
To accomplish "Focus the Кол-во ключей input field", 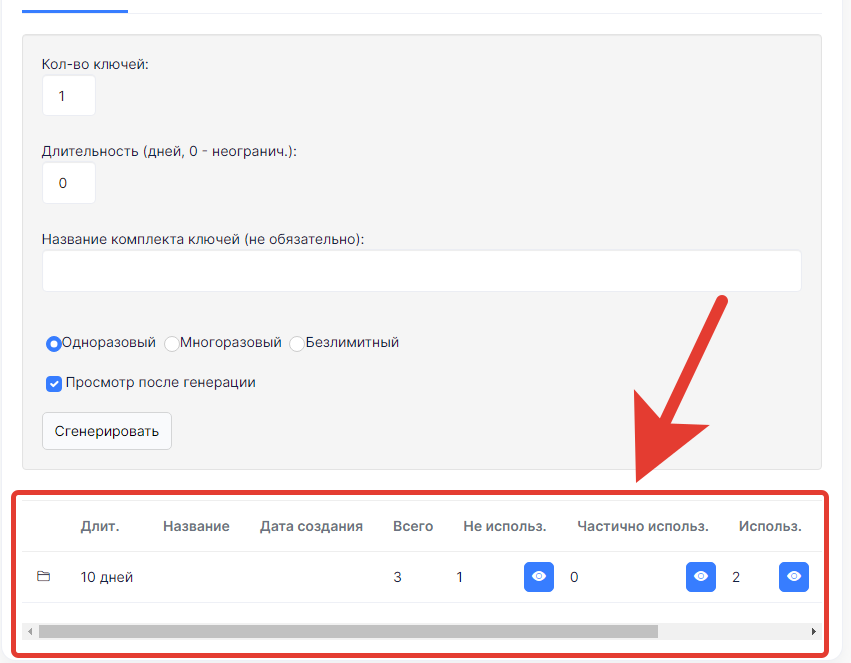I will pyautogui.click(x=69, y=95).
